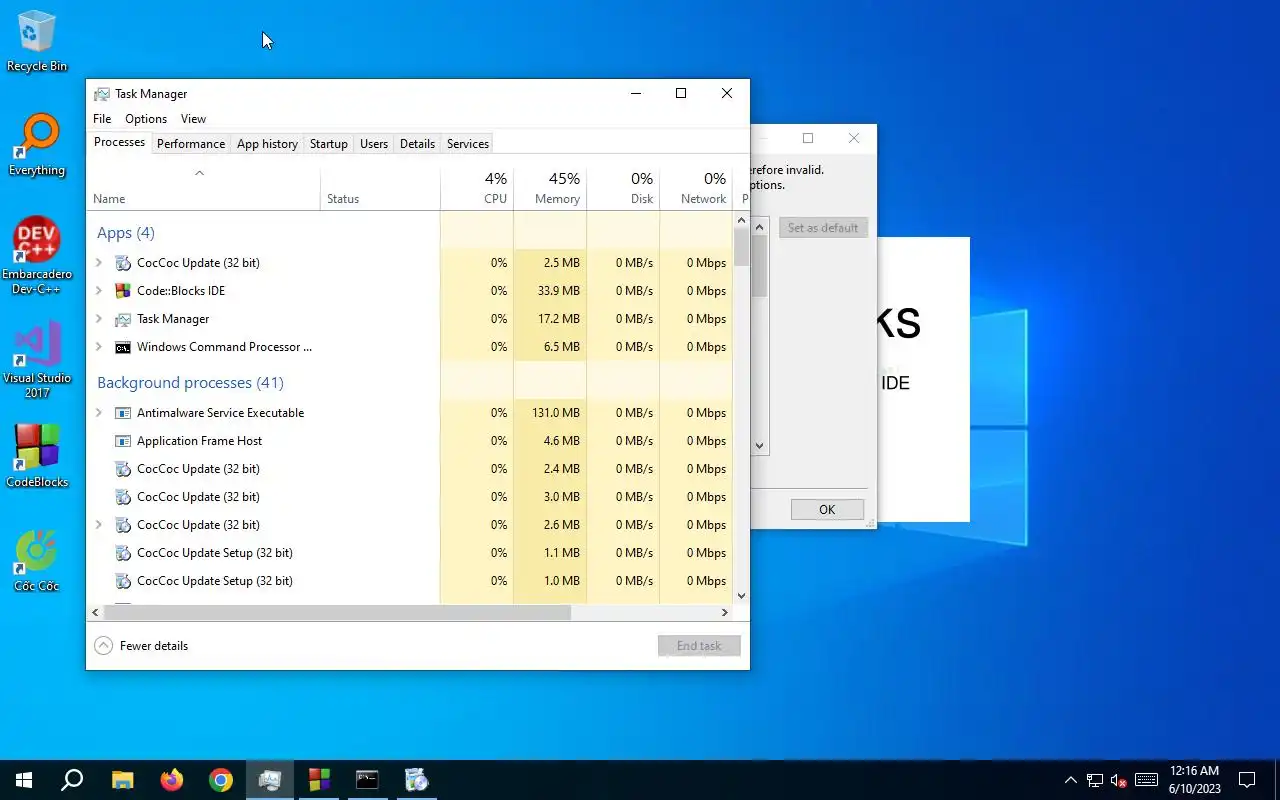The image size is (1280, 800).
Task: Open network status tray icon
Action: click(x=1095, y=780)
